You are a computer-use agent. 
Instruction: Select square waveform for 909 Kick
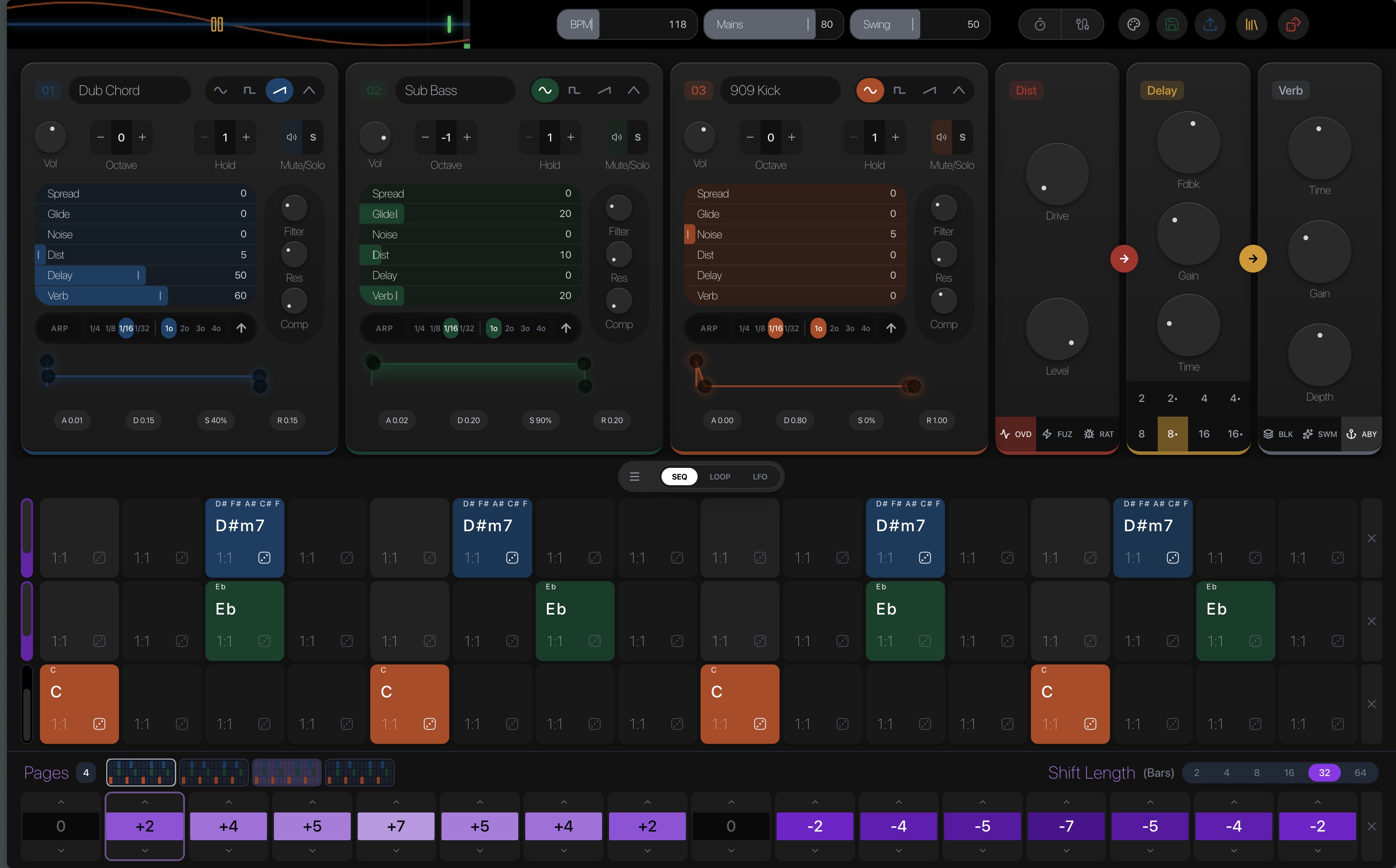click(x=900, y=90)
